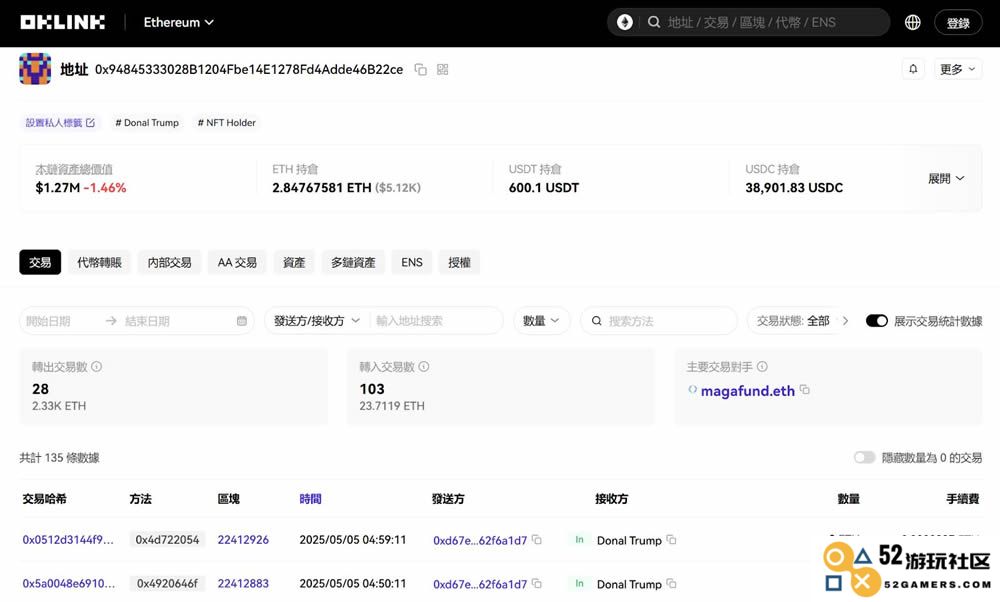1000x602 pixels.
Task: Click the # Donal Trump tag
Action: [x=147, y=122]
